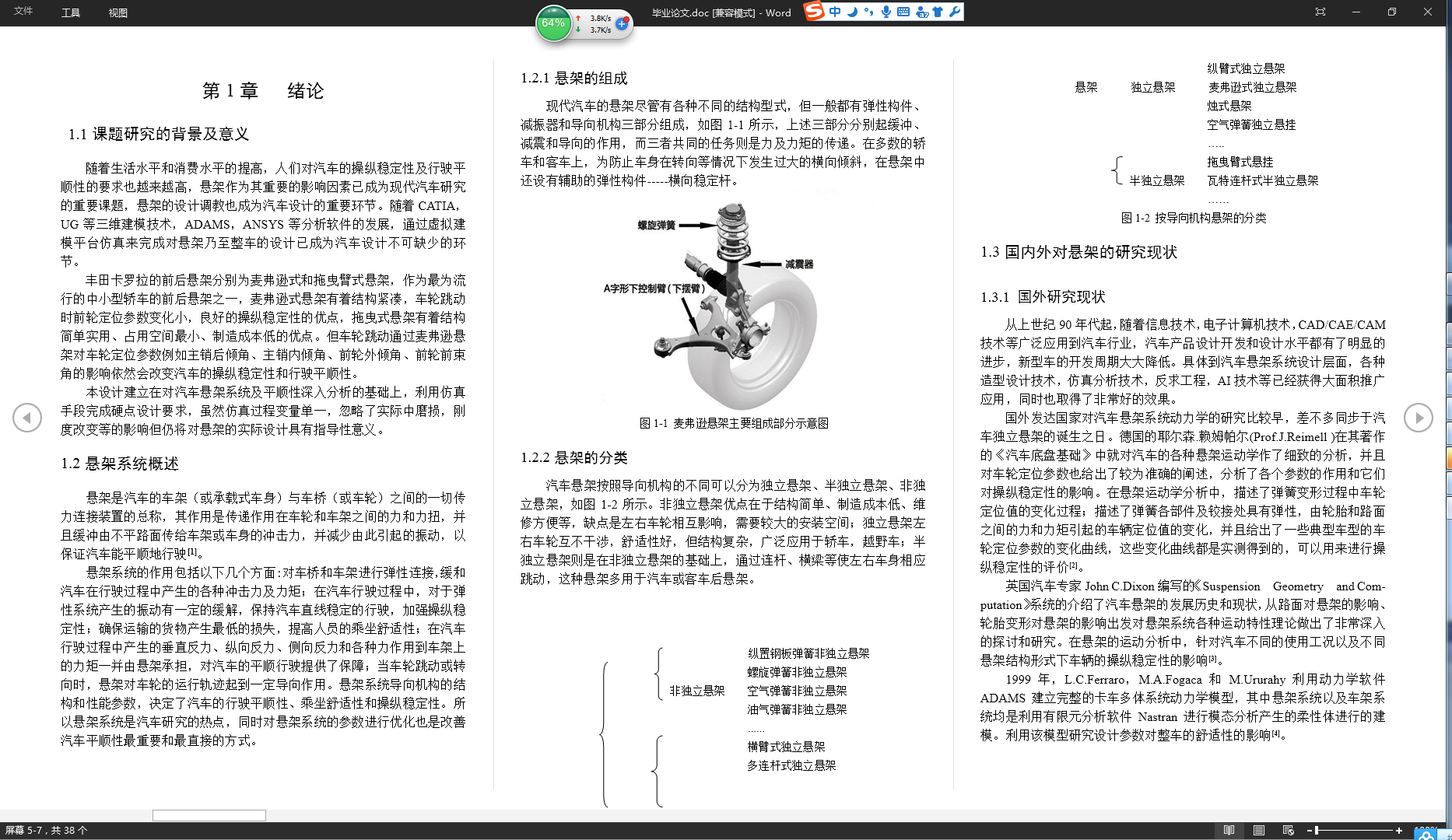Click 空气弹簧非独立悬架 entry
Image resolution: width=1452 pixels, height=840 pixels.
[x=797, y=691]
